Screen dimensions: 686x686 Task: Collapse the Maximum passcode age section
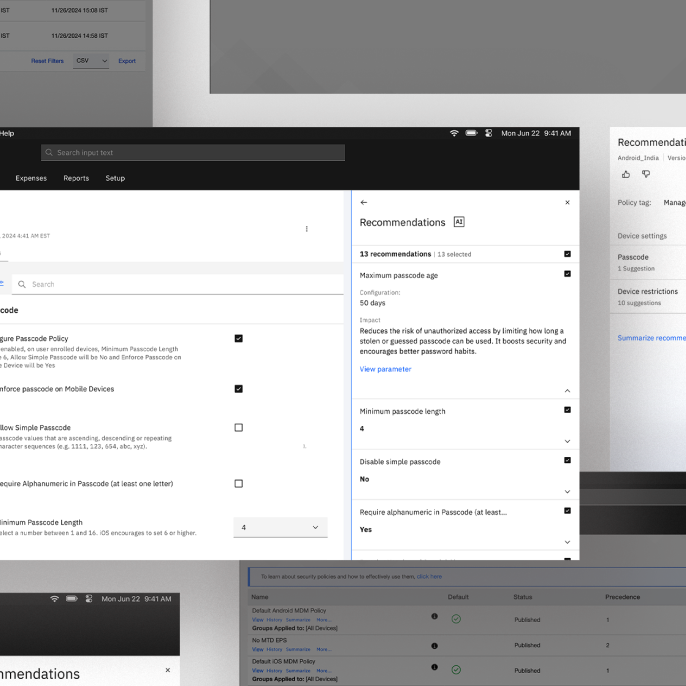coord(567,390)
